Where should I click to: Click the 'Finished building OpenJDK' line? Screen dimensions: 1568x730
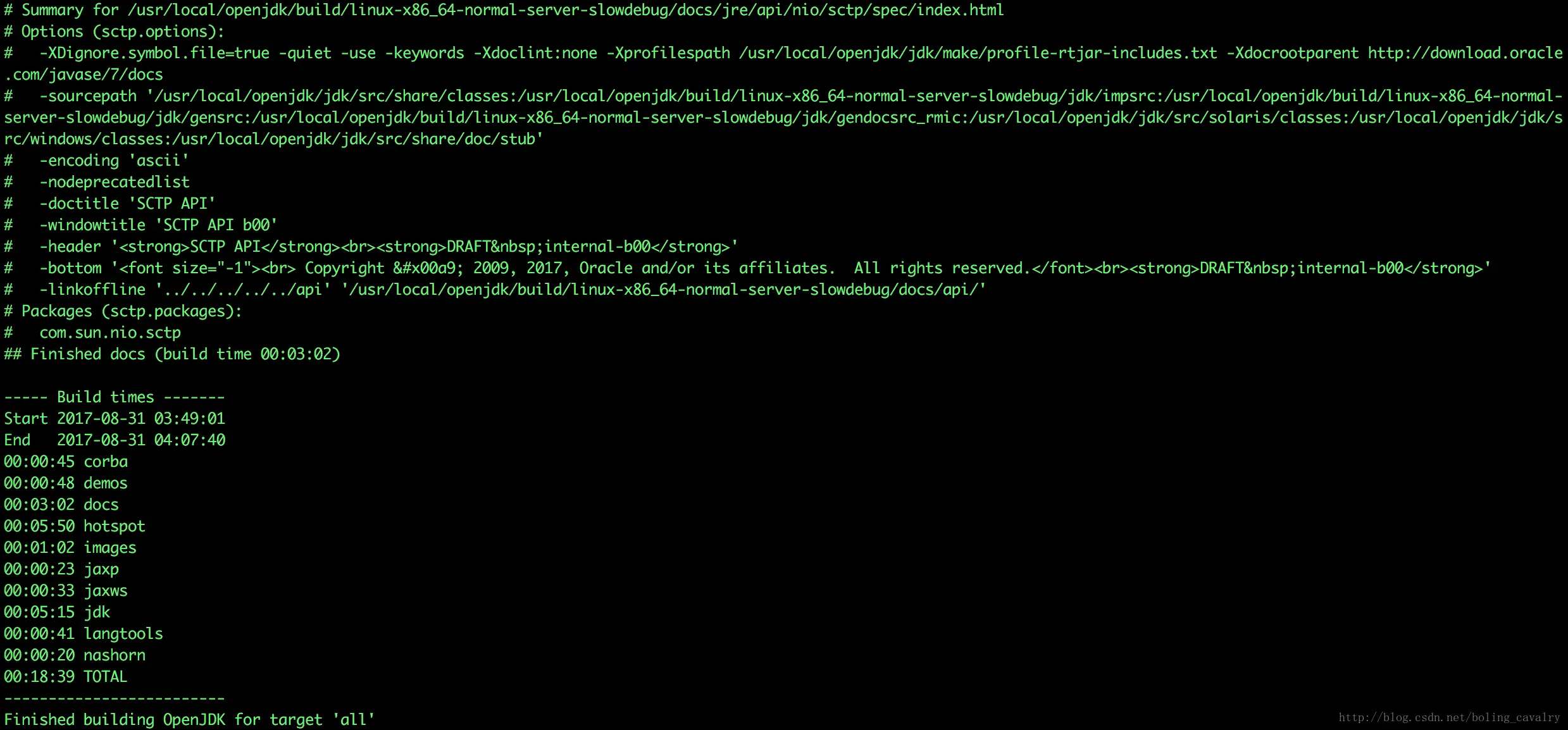pos(189,719)
